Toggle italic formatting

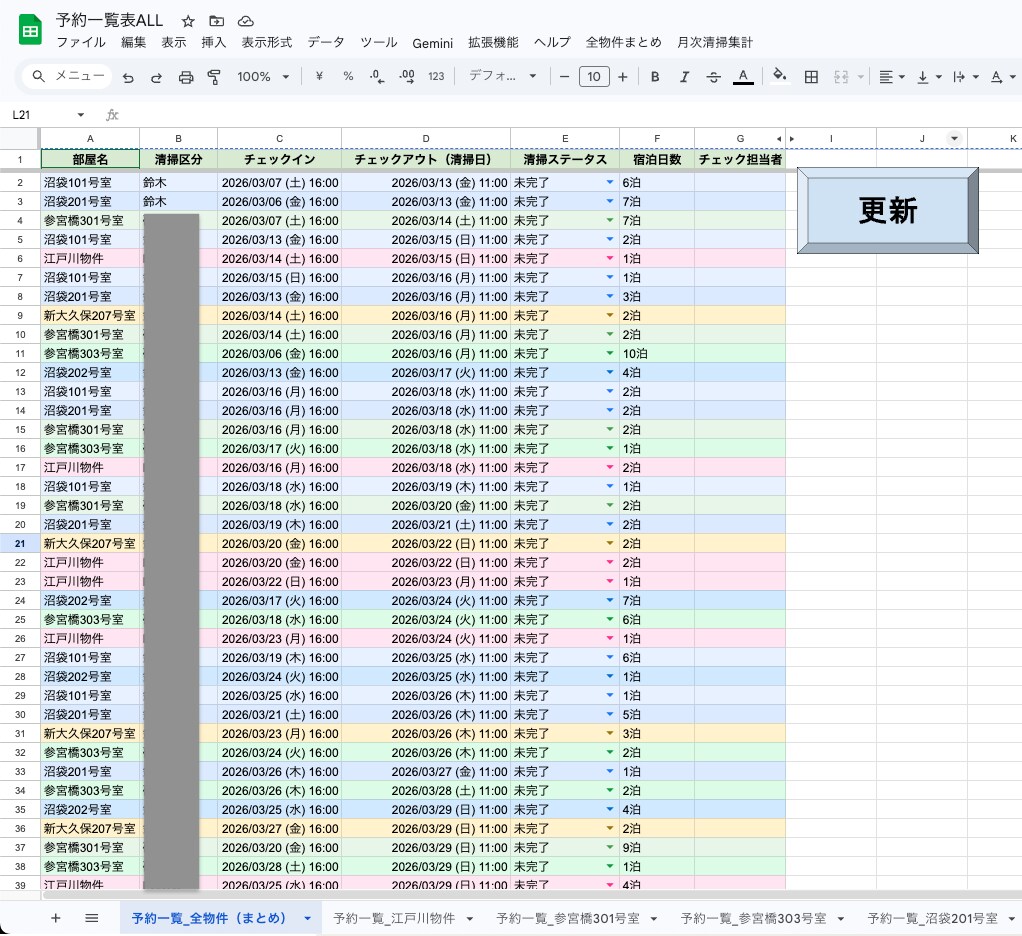684,77
